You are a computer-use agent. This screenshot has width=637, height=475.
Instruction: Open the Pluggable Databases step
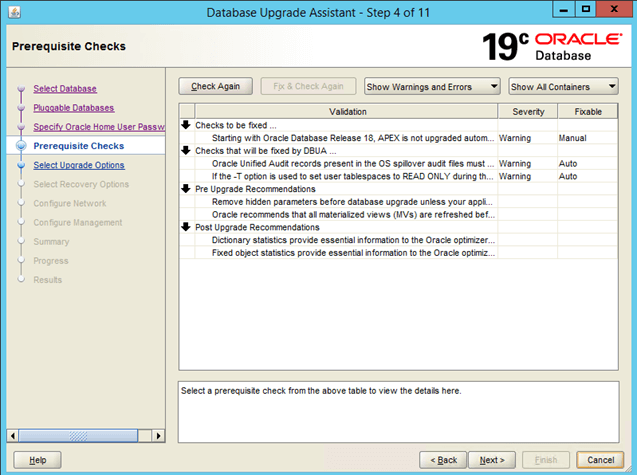click(x=73, y=108)
